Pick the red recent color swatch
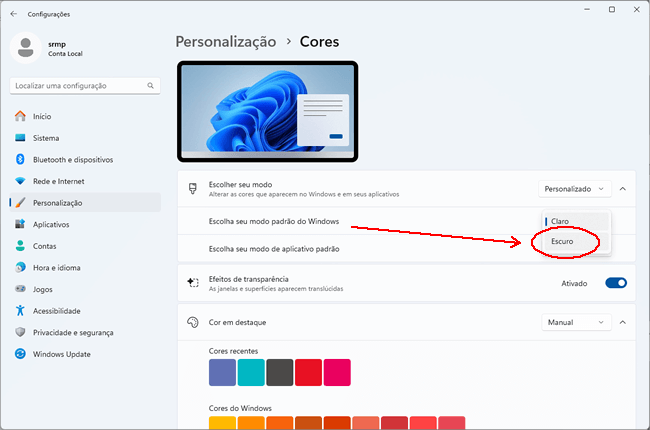 click(308, 372)
